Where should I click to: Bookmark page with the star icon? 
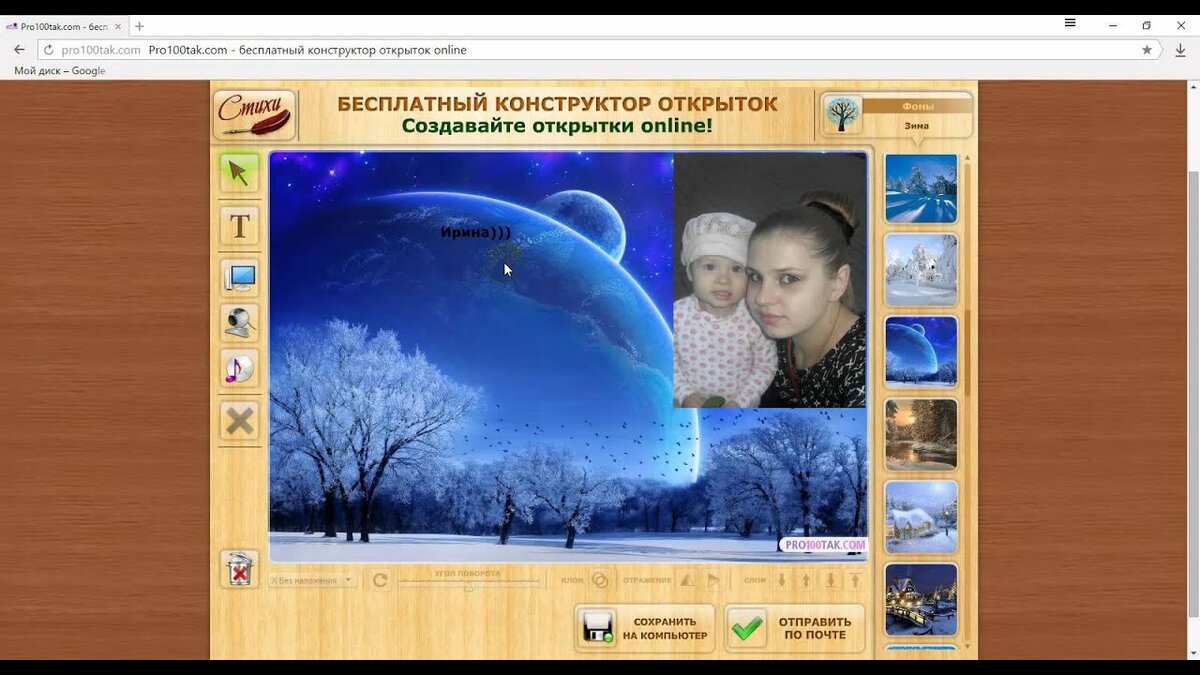1147,50
